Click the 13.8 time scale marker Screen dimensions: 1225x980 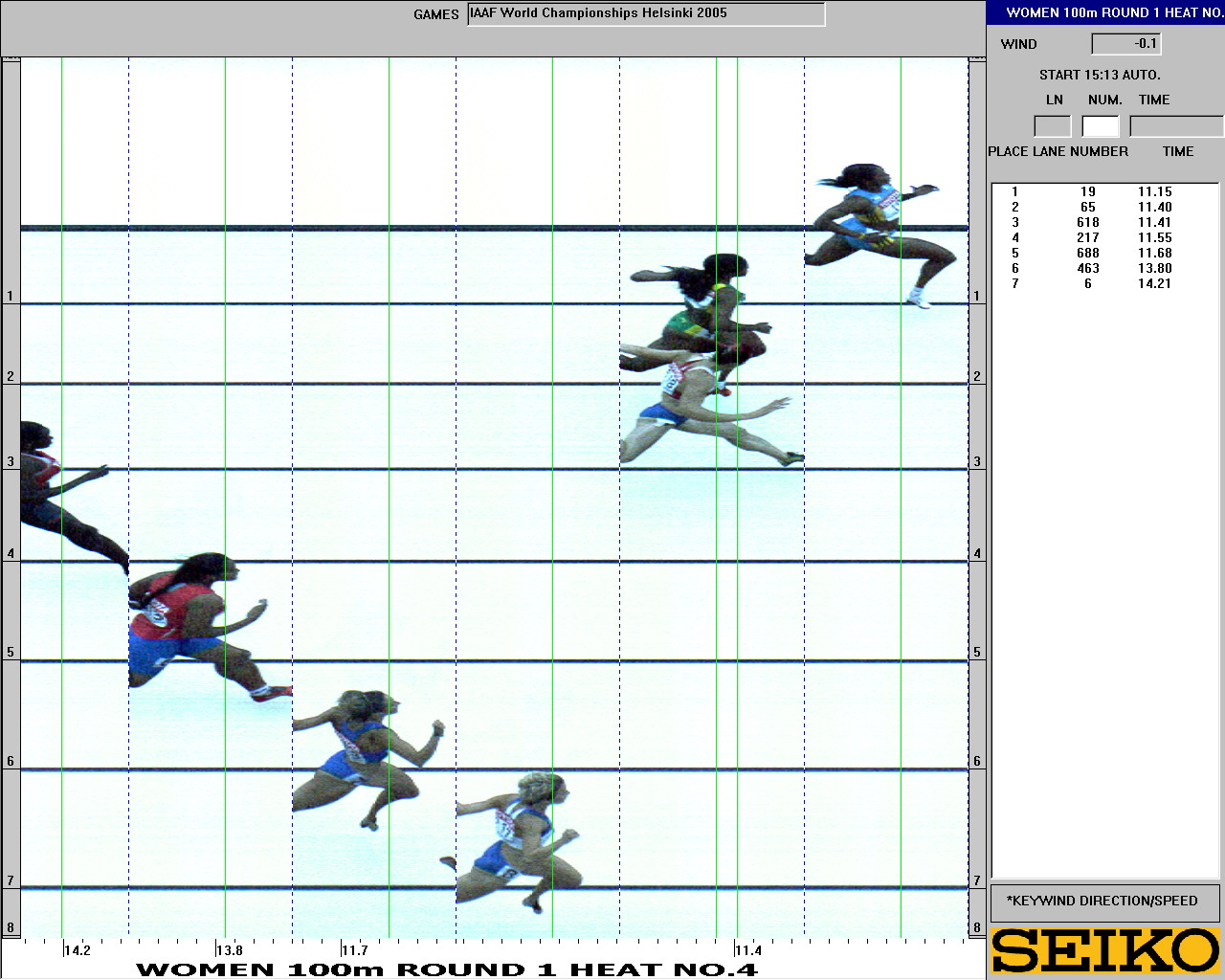(229, 950)
